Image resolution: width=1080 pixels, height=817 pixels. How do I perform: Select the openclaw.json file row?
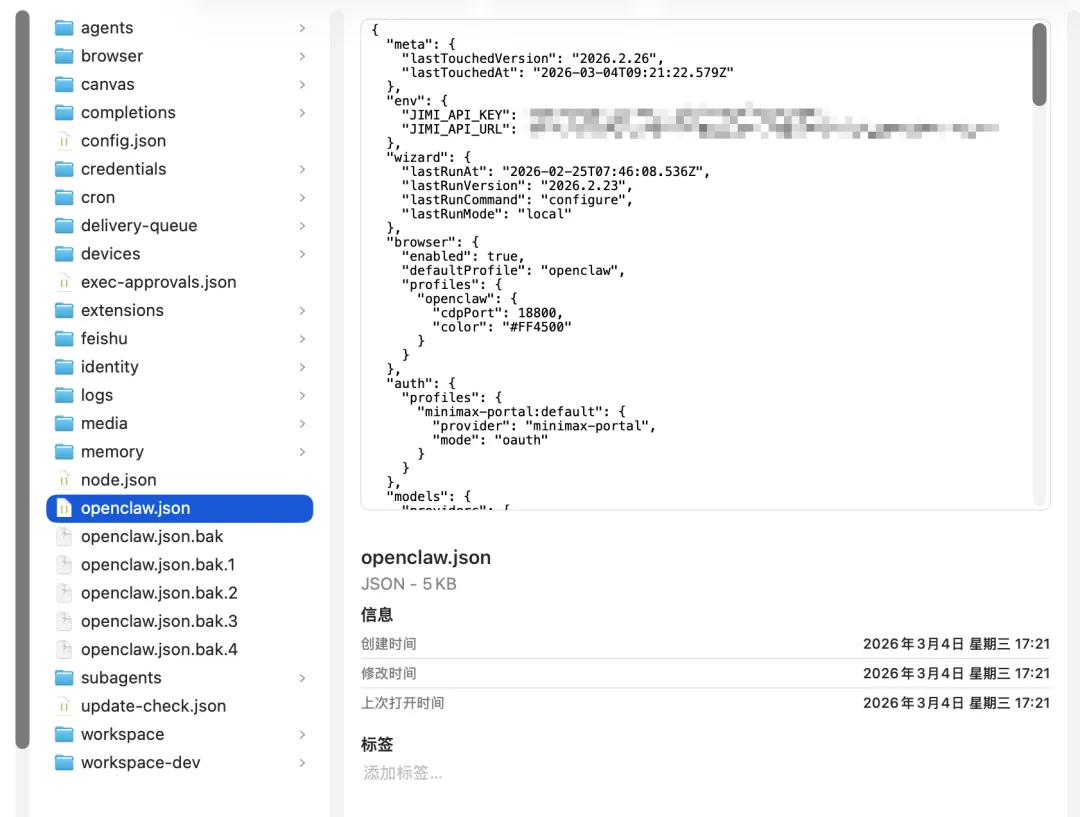coord(180,508)
